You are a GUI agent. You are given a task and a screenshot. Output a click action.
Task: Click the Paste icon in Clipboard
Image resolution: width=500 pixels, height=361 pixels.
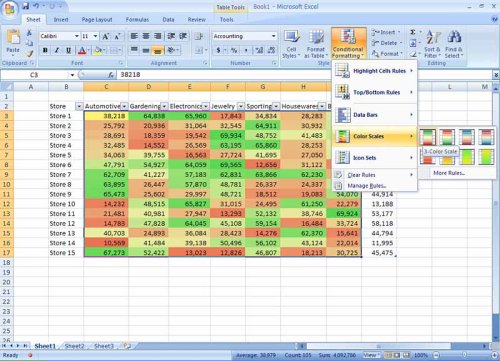[13, 41]
